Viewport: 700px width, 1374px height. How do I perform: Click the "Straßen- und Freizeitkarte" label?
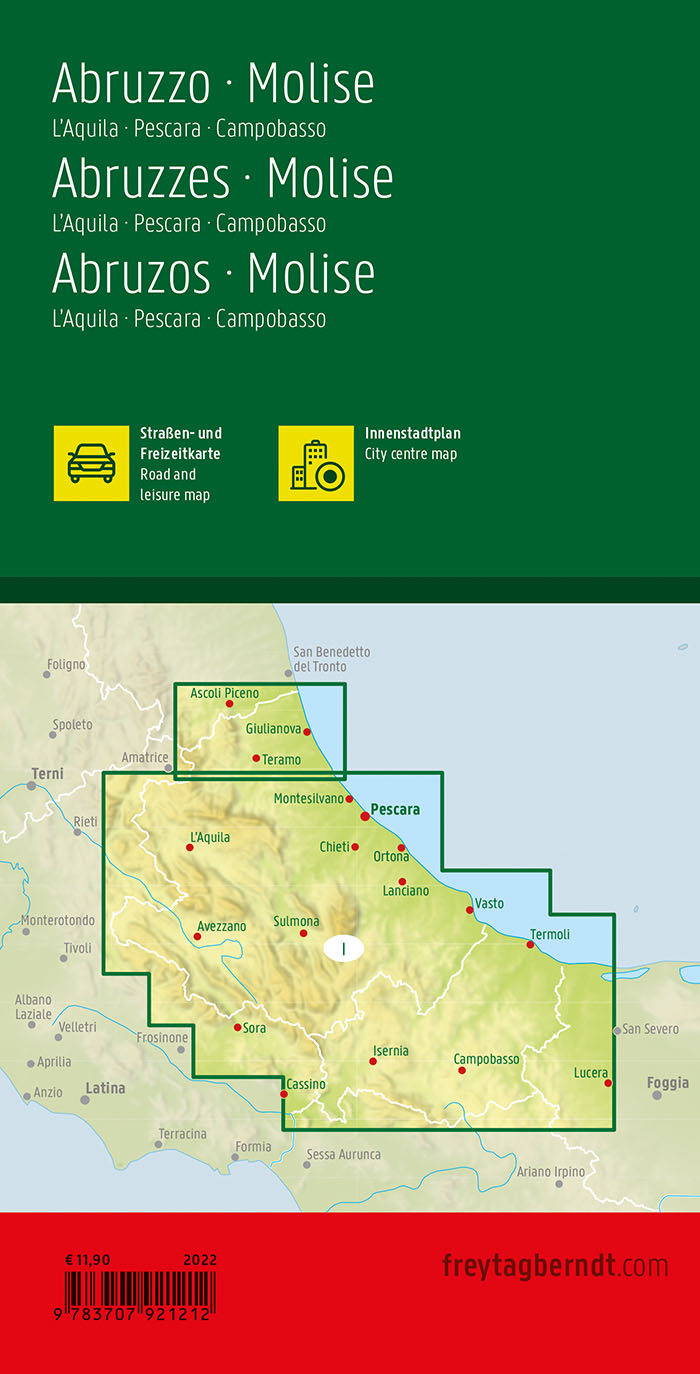(x=181, y=443)
